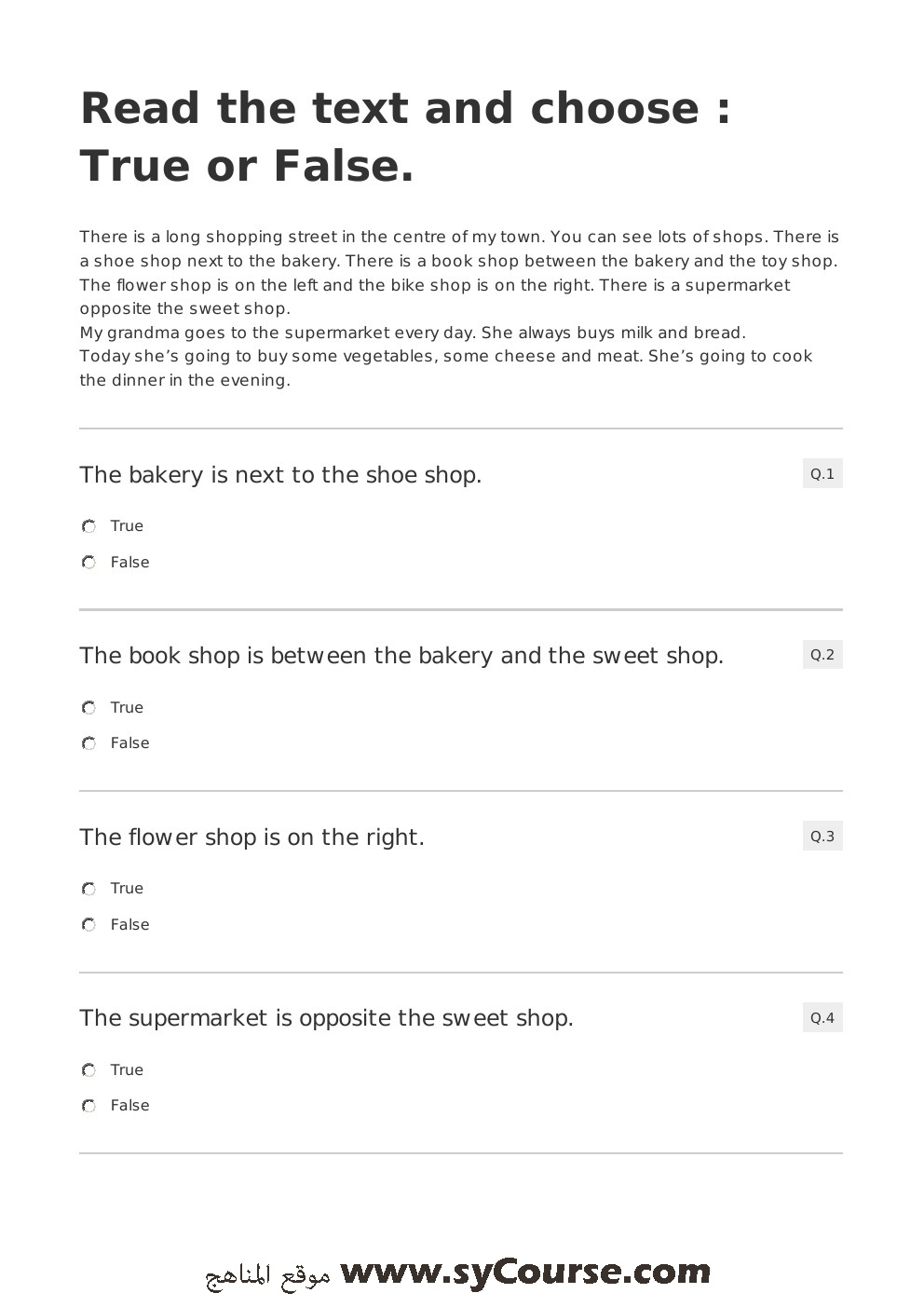This screenshot has width=924, height=1307.
Task: Click the 'Read the text and choose' heading
Action: [x=406, y=137]
